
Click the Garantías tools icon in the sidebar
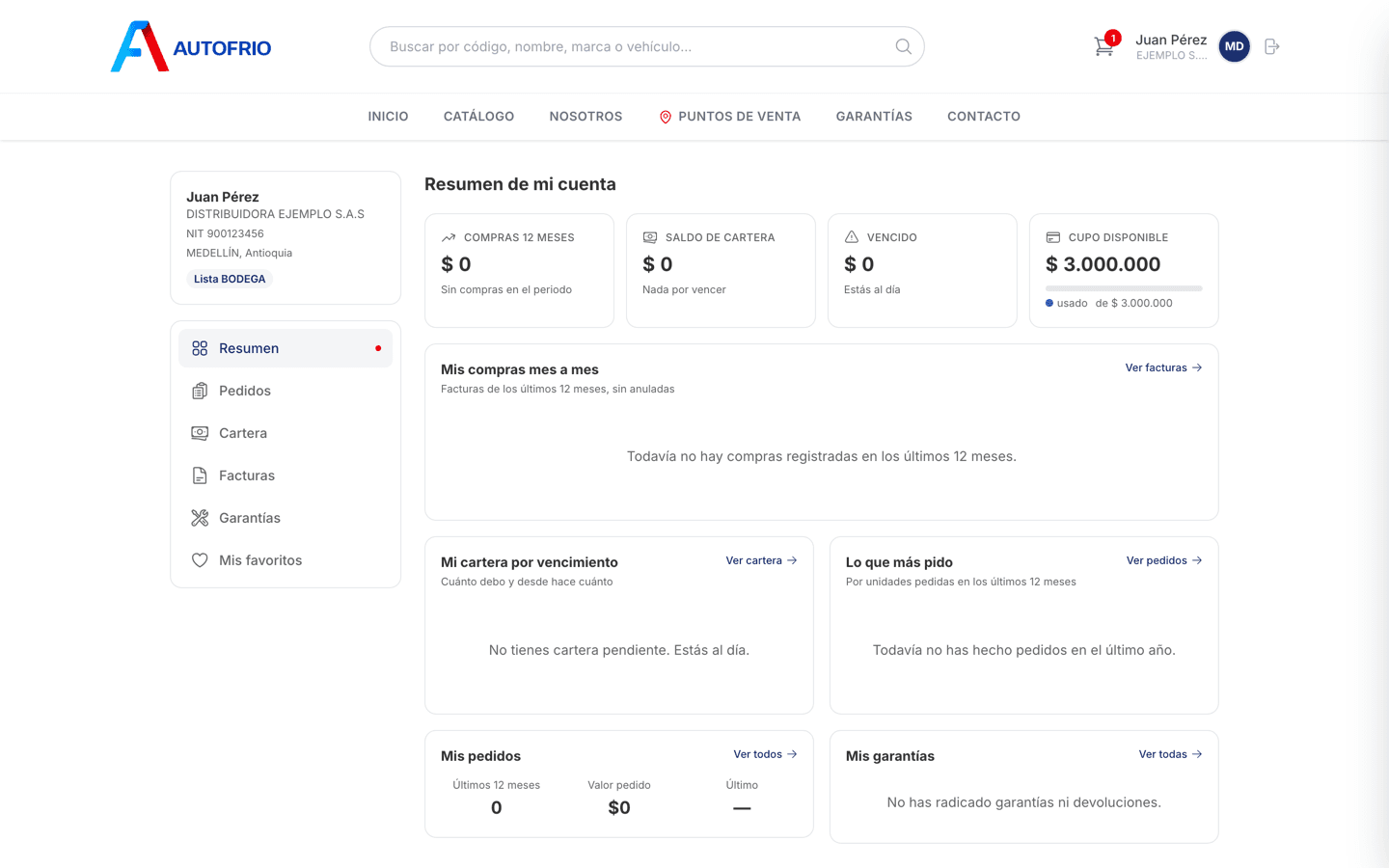200,518
